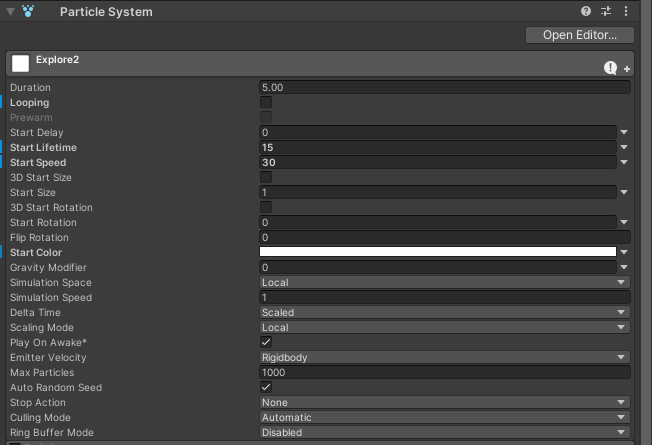
Task: Click the Particle System component title
Action: 106,12
